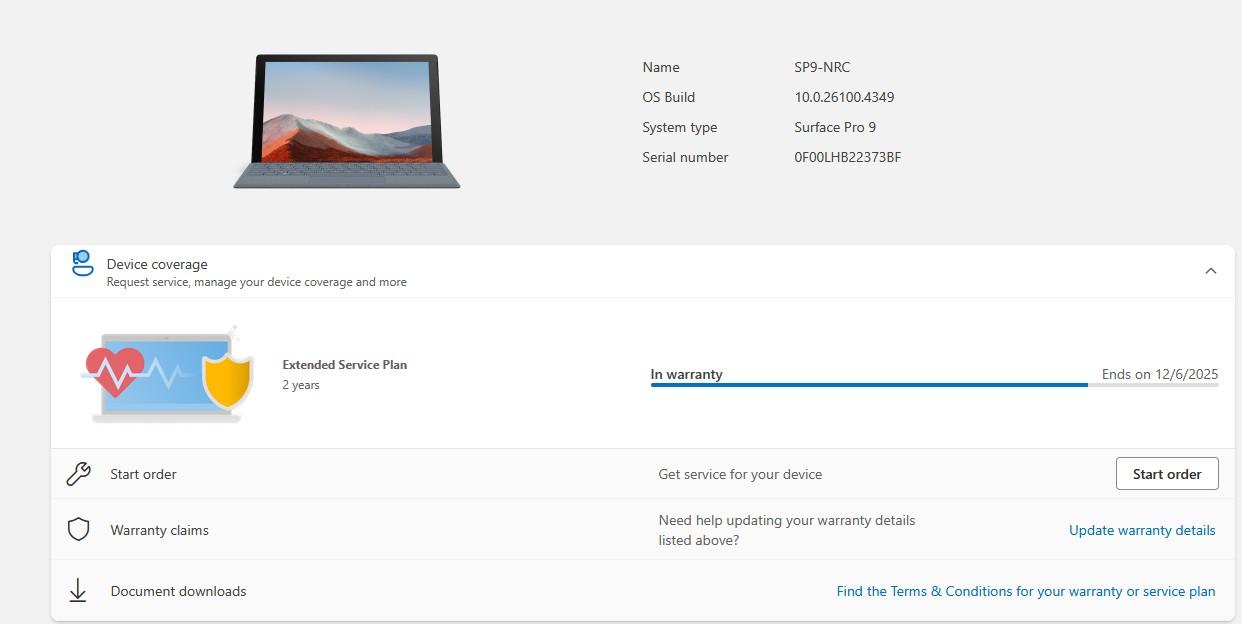This screenshot has height=624, width=1242.
Task: Open the Update warranty details link
Action: (1142, 530)
